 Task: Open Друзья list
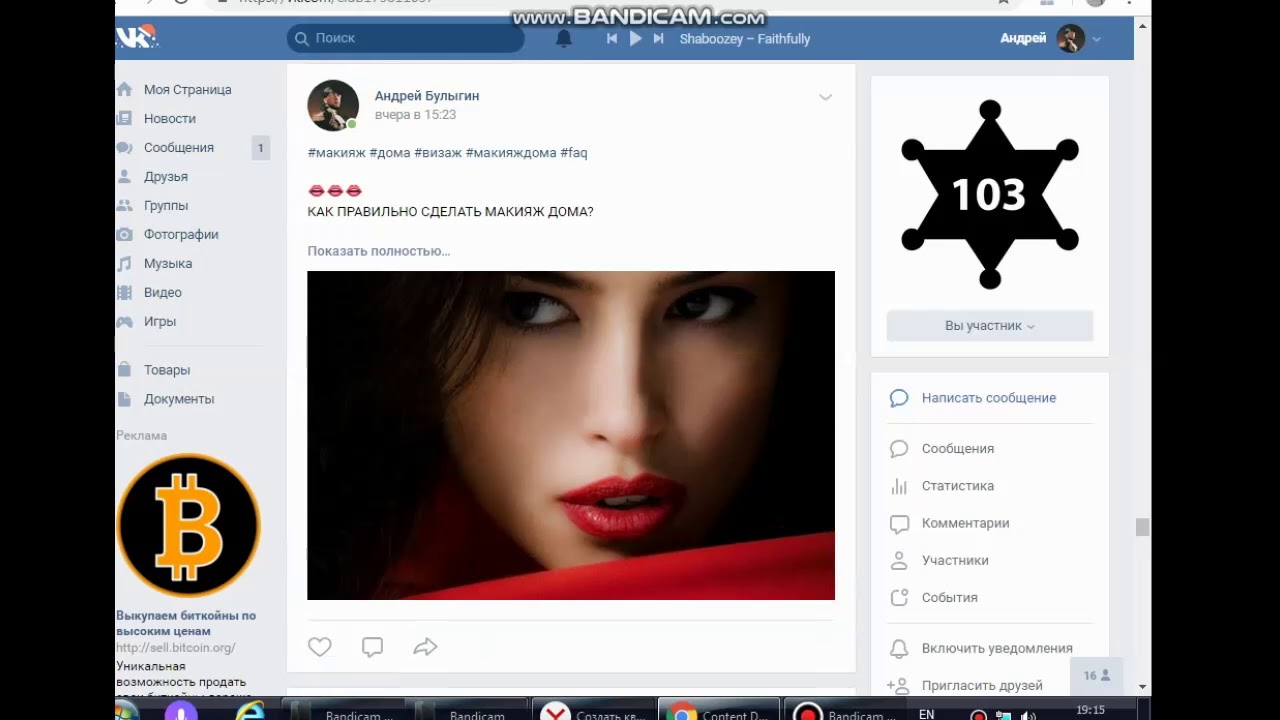point(166,176)
